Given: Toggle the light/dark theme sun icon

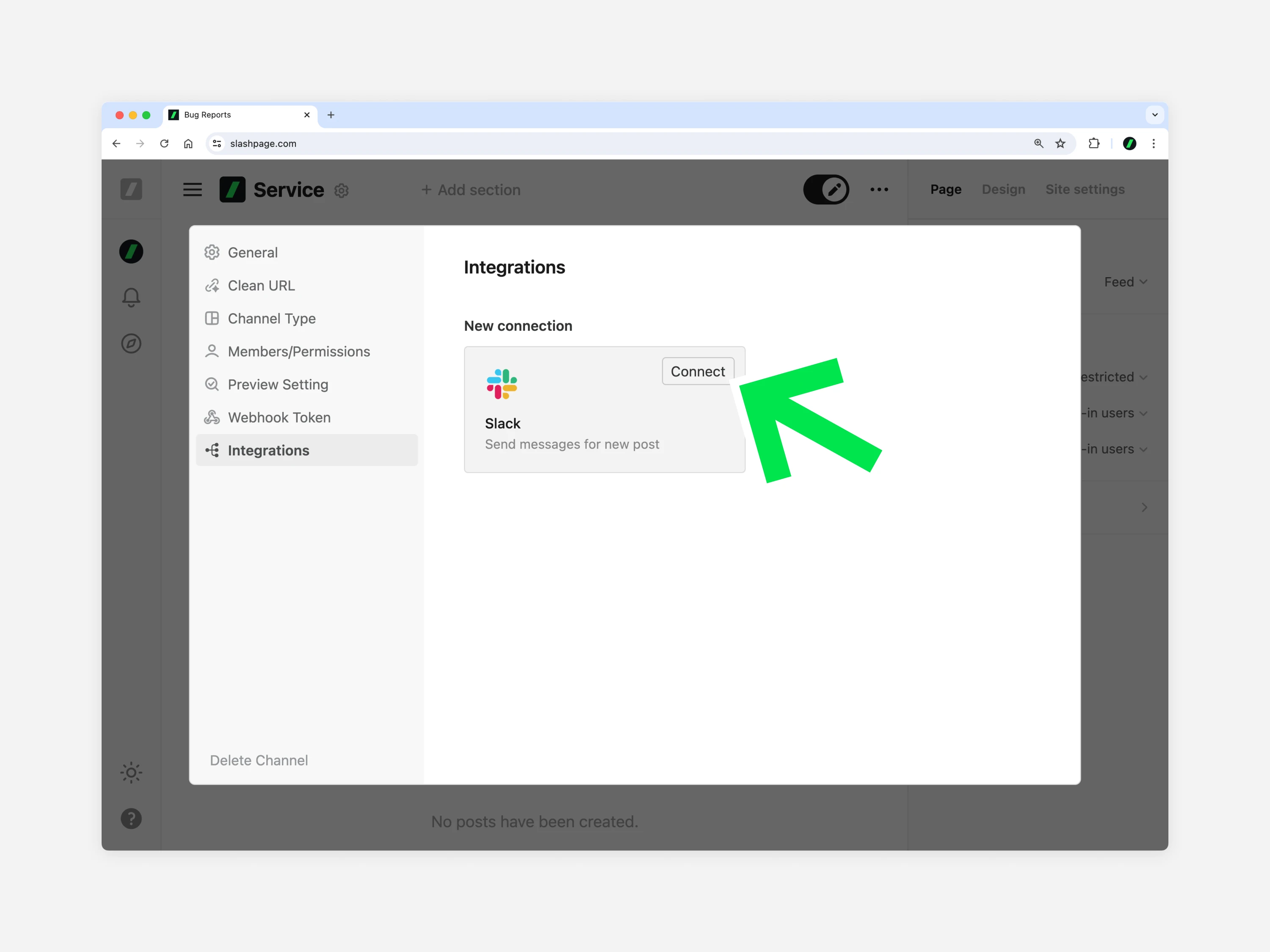Looking at the screenshot, I should click(131, 772).
